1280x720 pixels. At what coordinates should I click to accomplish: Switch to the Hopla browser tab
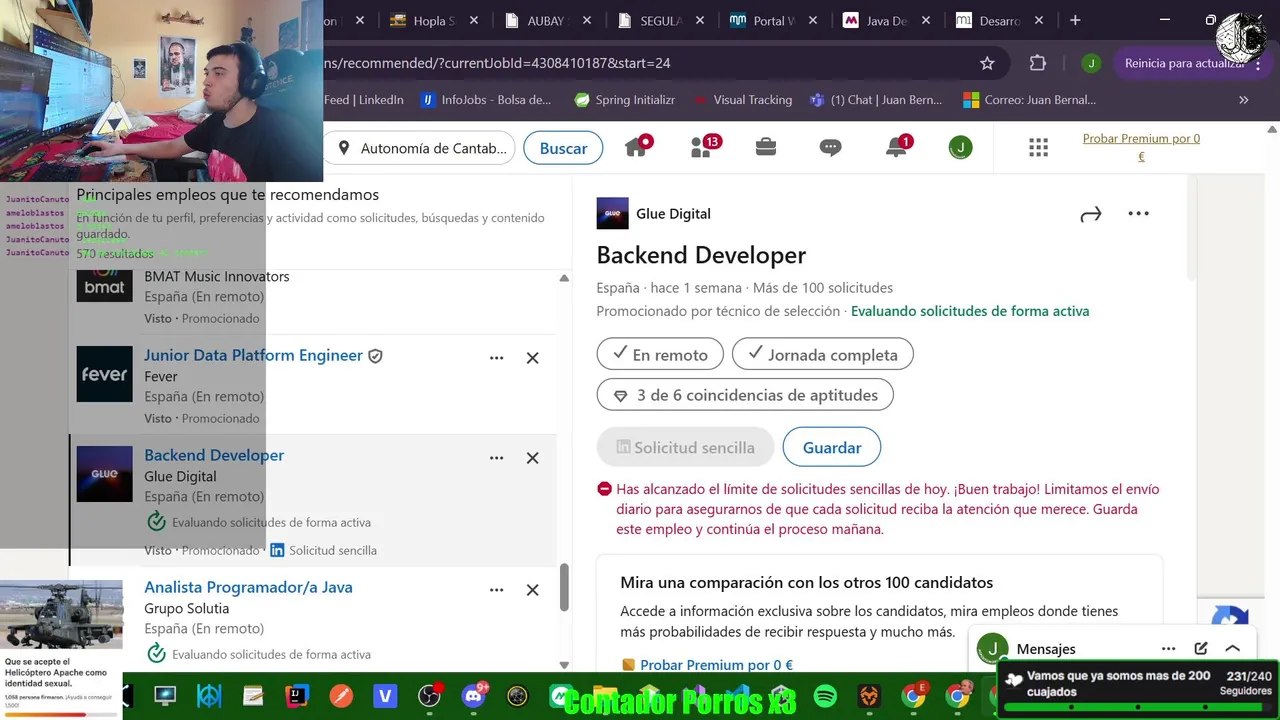point(434,20)
